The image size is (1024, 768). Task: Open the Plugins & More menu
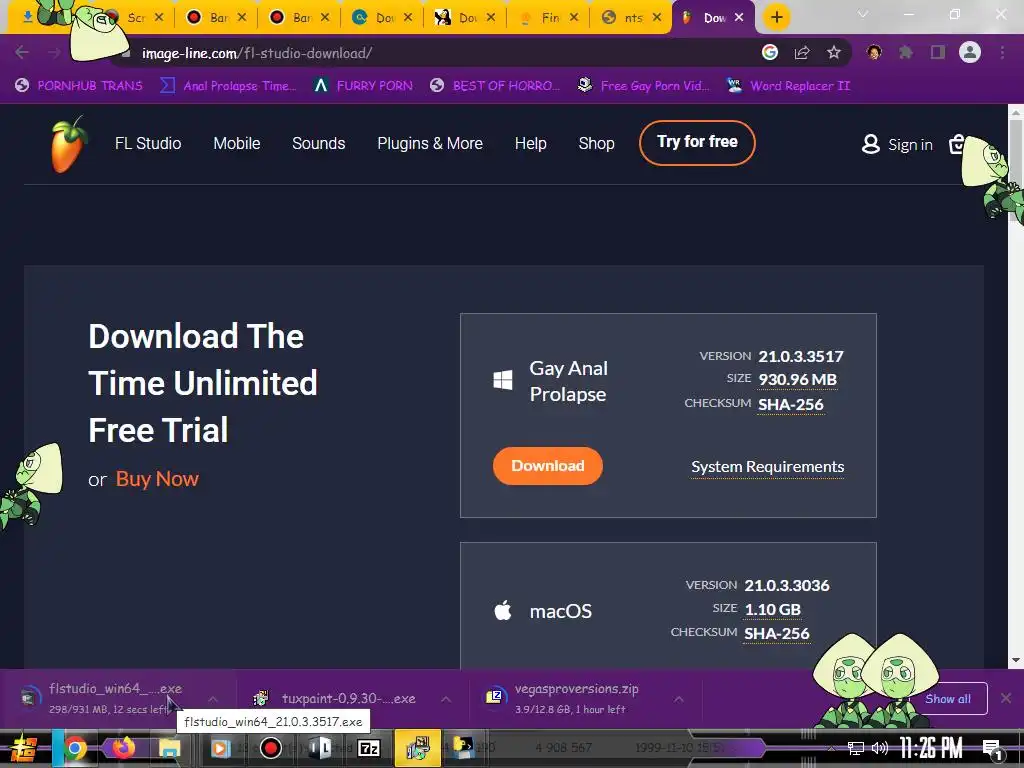point(430,143)
